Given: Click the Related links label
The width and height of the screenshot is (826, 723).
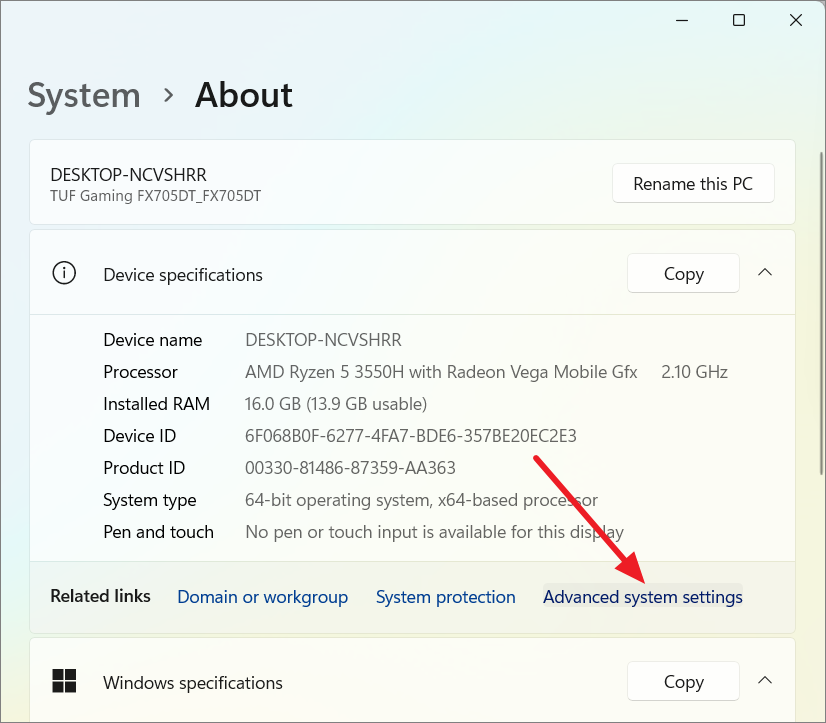Looking at the screenshot, I should tap(100, 596).
